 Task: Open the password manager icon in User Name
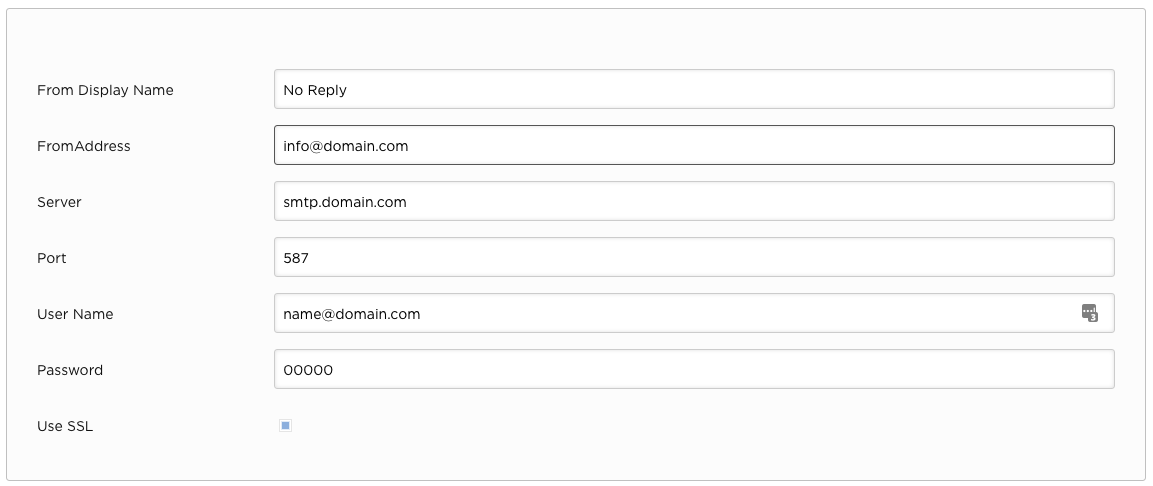pyautogui.click(x=1089, y=313)
